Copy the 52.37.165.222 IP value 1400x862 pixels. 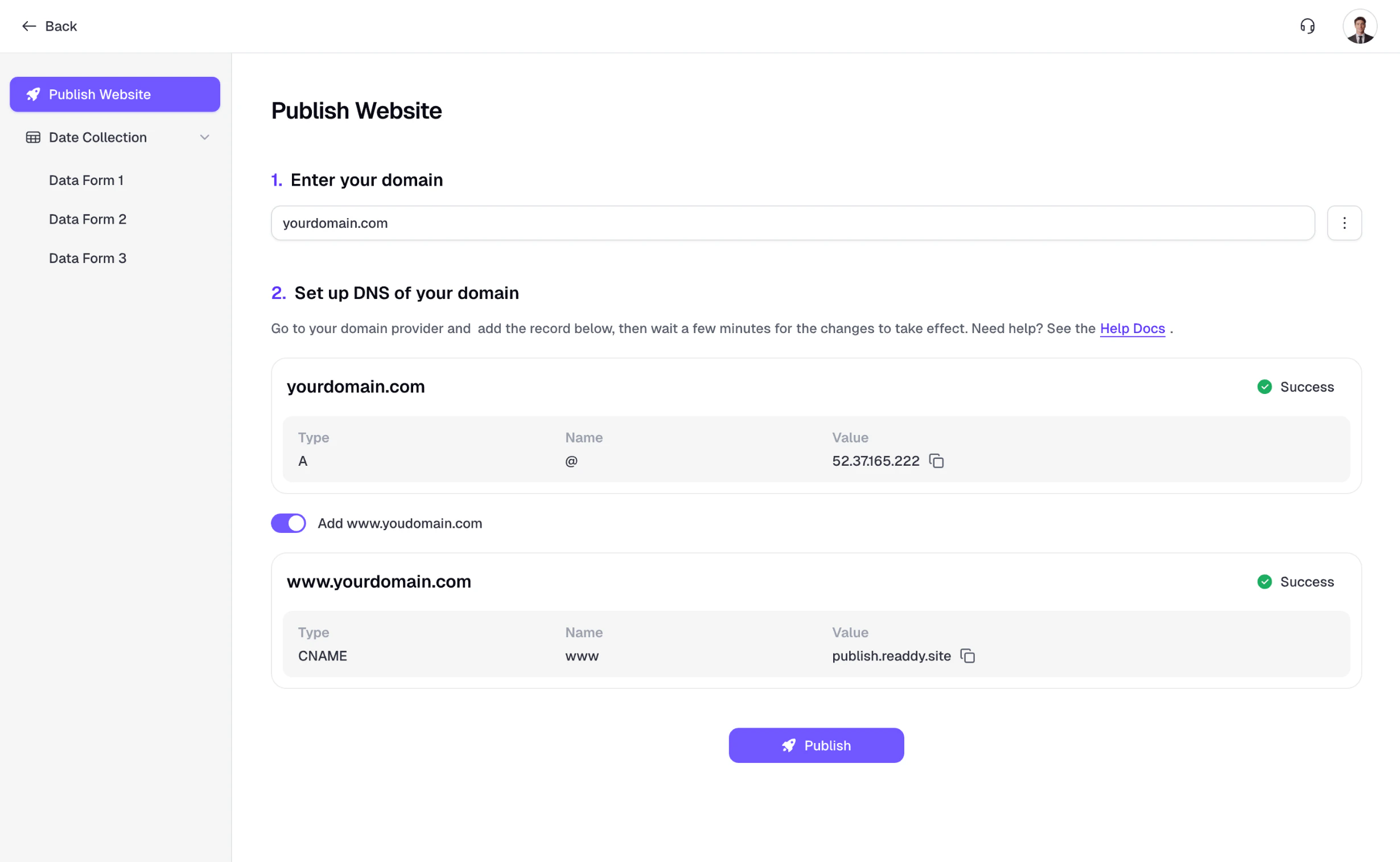point(936,461)
